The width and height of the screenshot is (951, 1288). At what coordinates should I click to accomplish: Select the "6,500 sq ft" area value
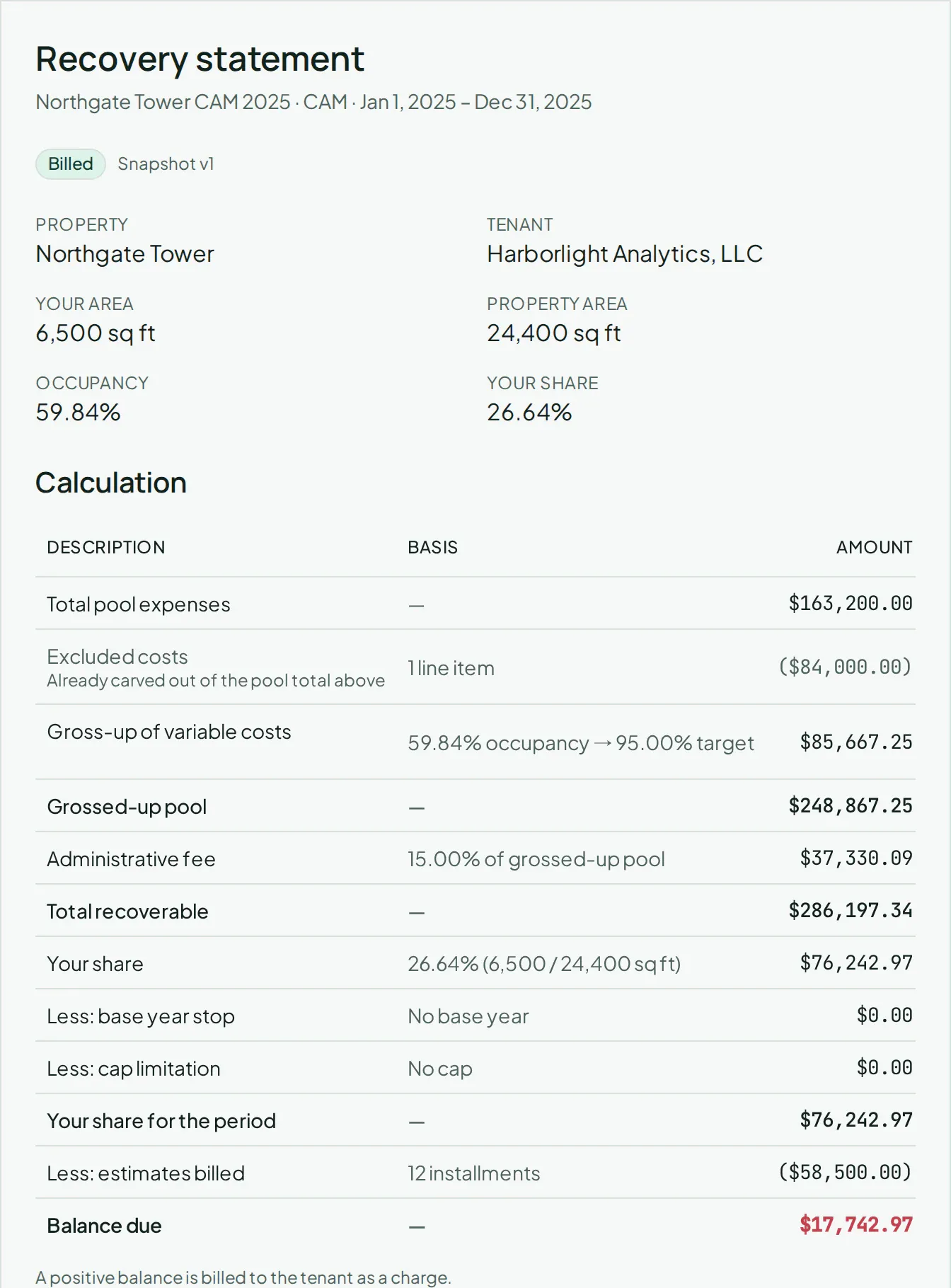96,333
